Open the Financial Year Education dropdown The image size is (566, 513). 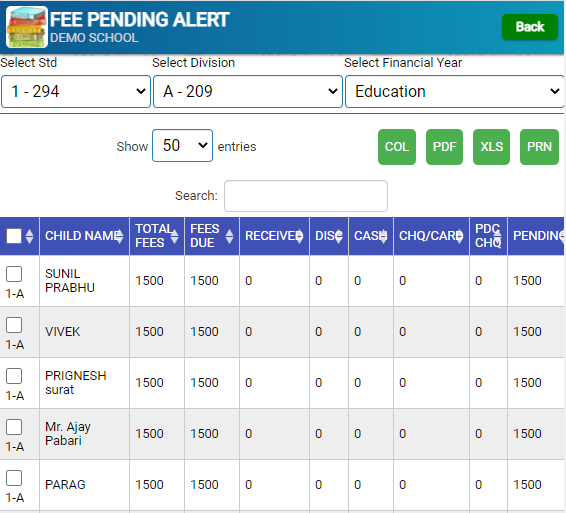click(x=454, y=91)
